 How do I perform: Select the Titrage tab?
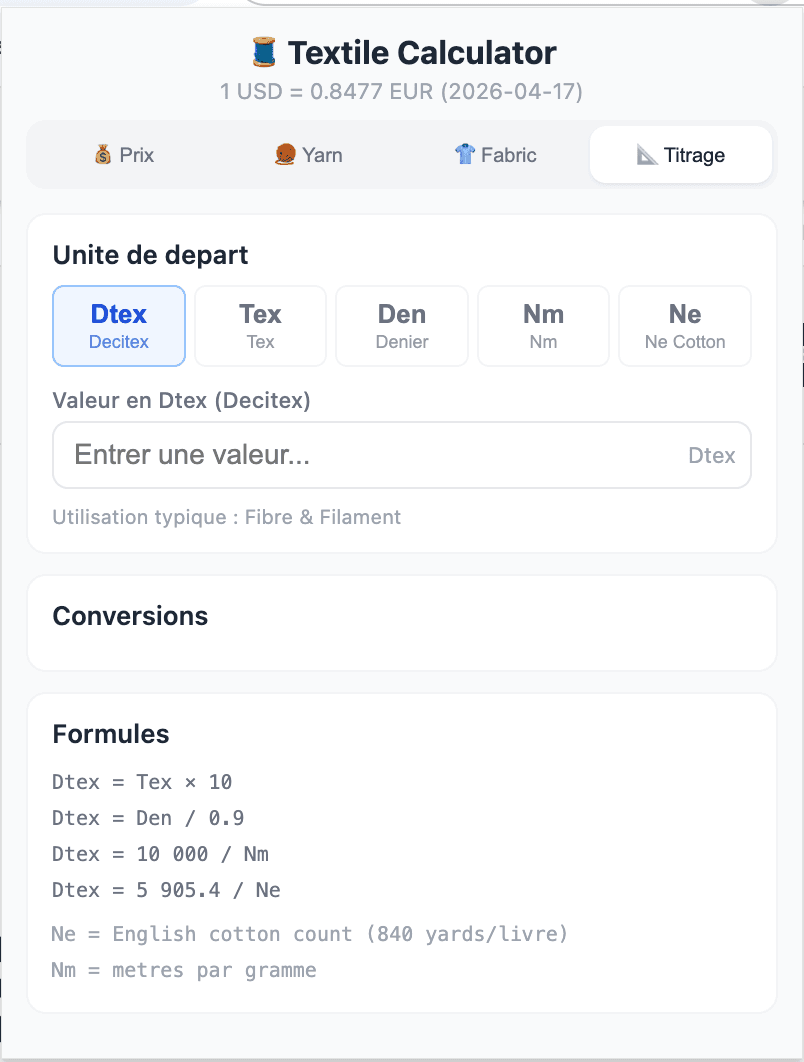680,154
